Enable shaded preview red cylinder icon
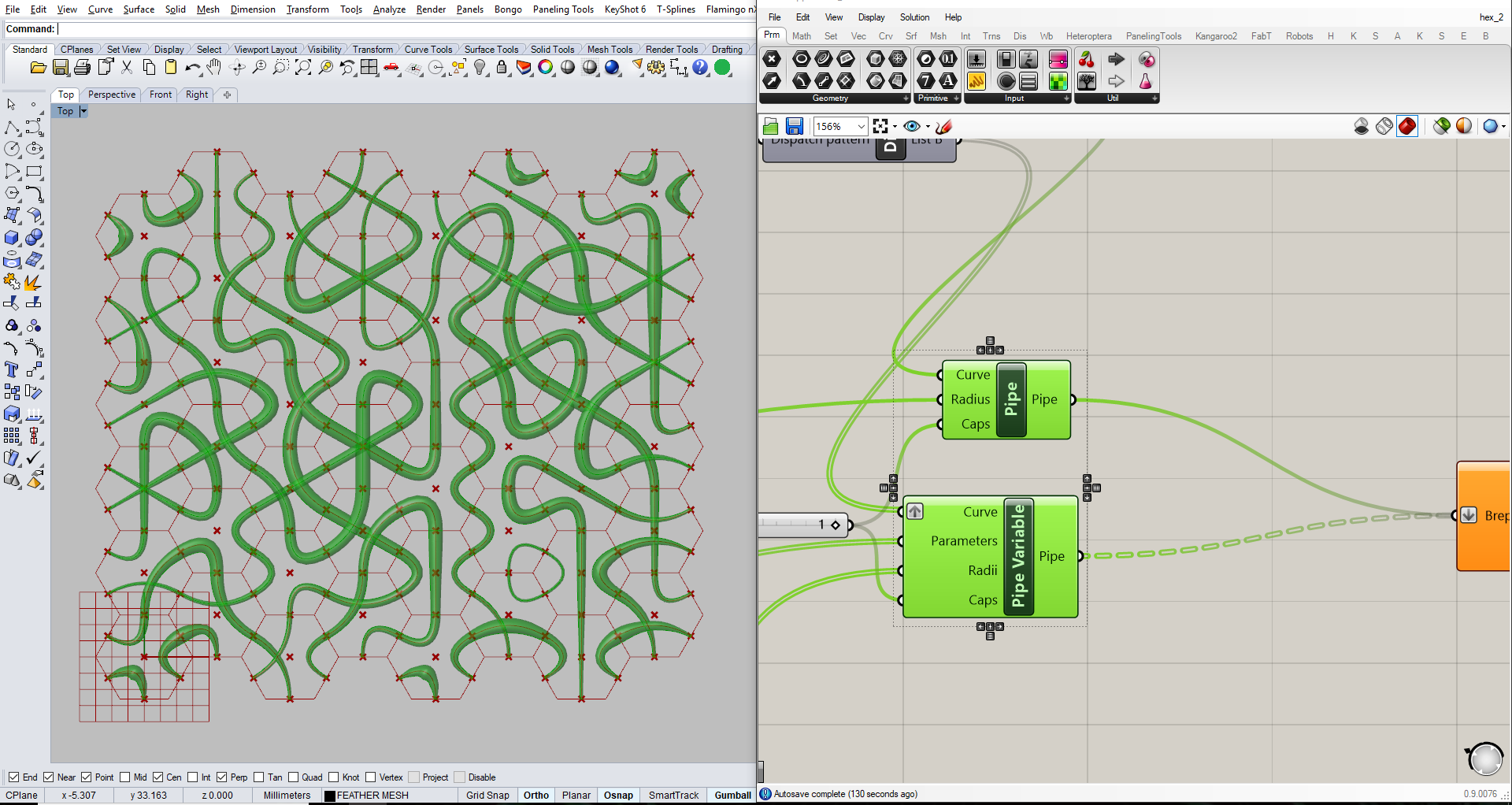1512x805 pixels. click(x=1407, y=126)
